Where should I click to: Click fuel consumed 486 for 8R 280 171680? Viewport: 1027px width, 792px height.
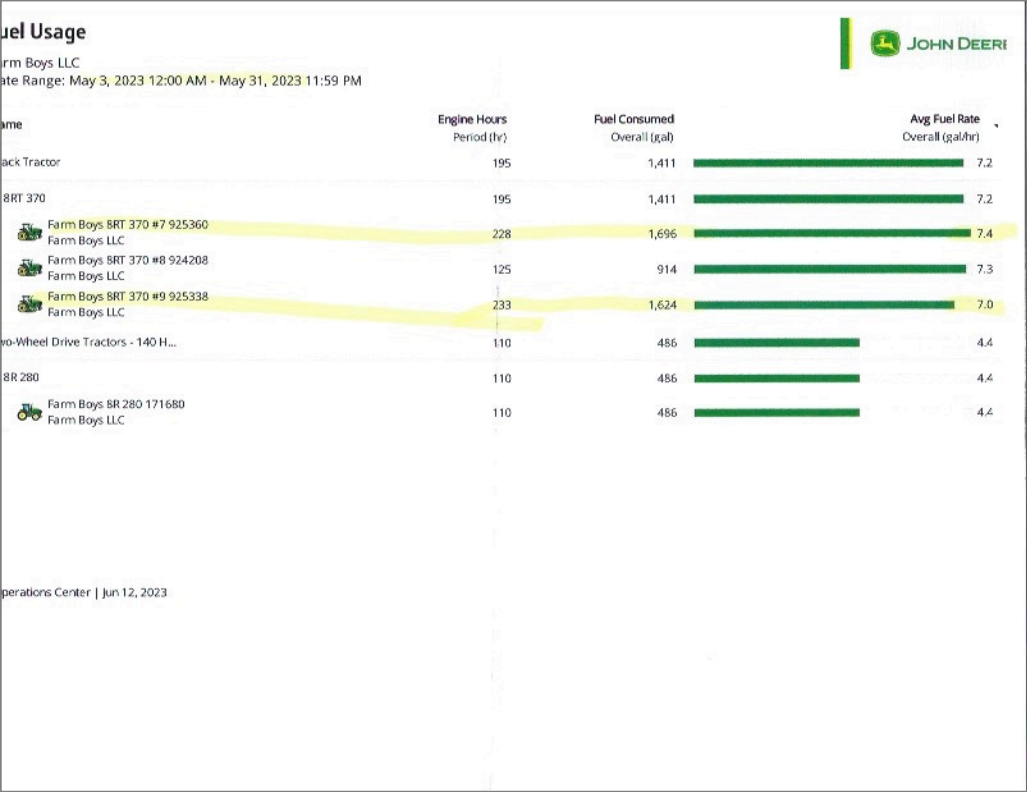[x=667, y=413]
